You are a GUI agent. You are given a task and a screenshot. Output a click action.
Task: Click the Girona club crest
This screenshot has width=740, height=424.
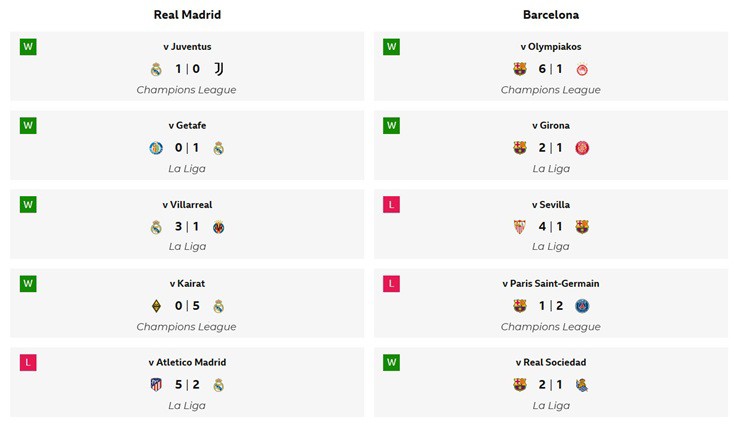pos(582,148)
